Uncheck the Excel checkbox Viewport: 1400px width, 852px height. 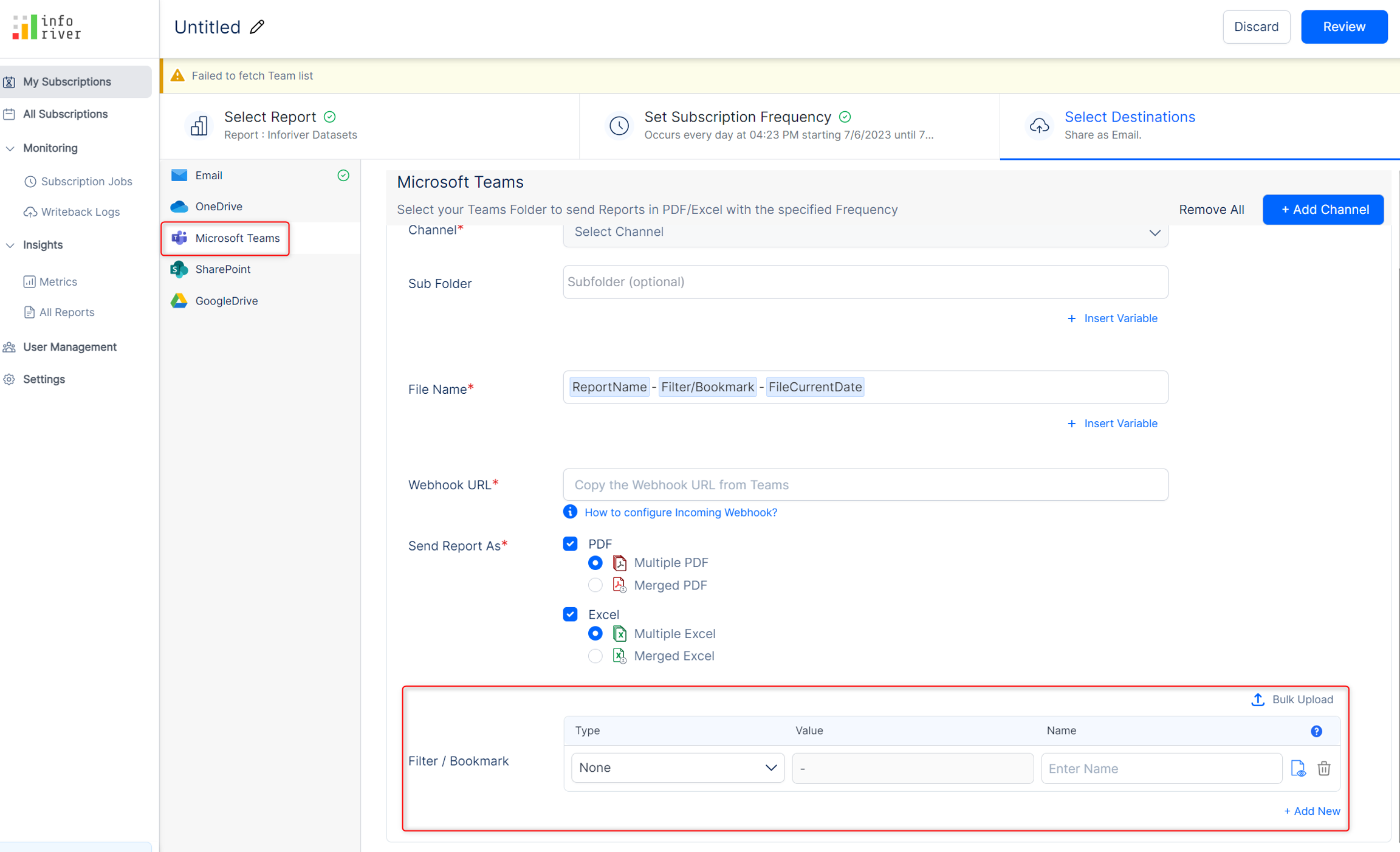570,614
